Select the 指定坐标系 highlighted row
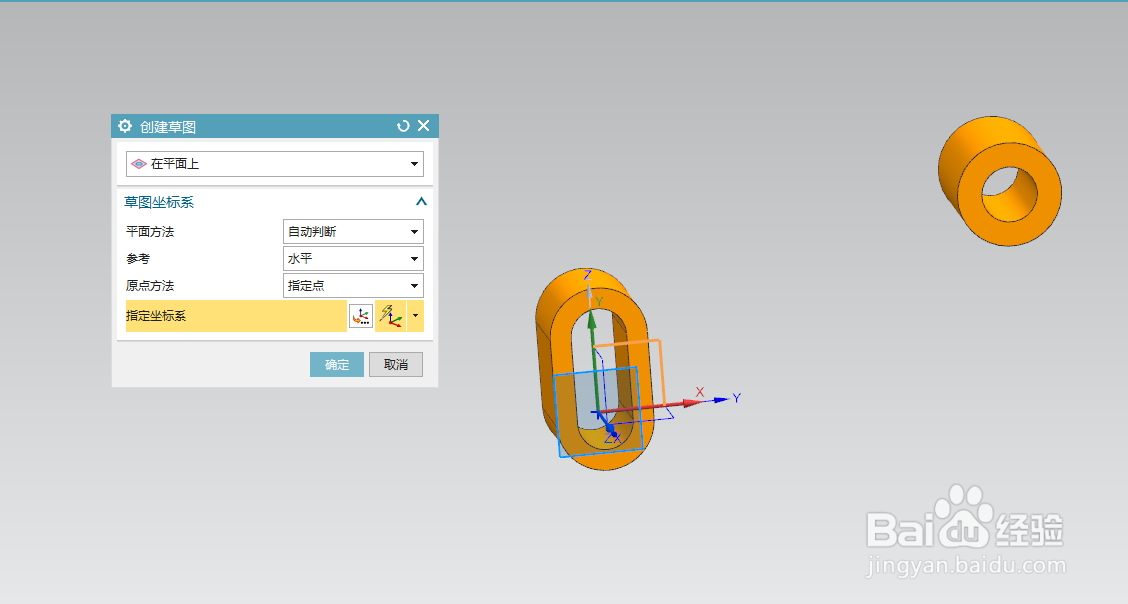This screenshot has width=1128, height=604. [236, 316]
